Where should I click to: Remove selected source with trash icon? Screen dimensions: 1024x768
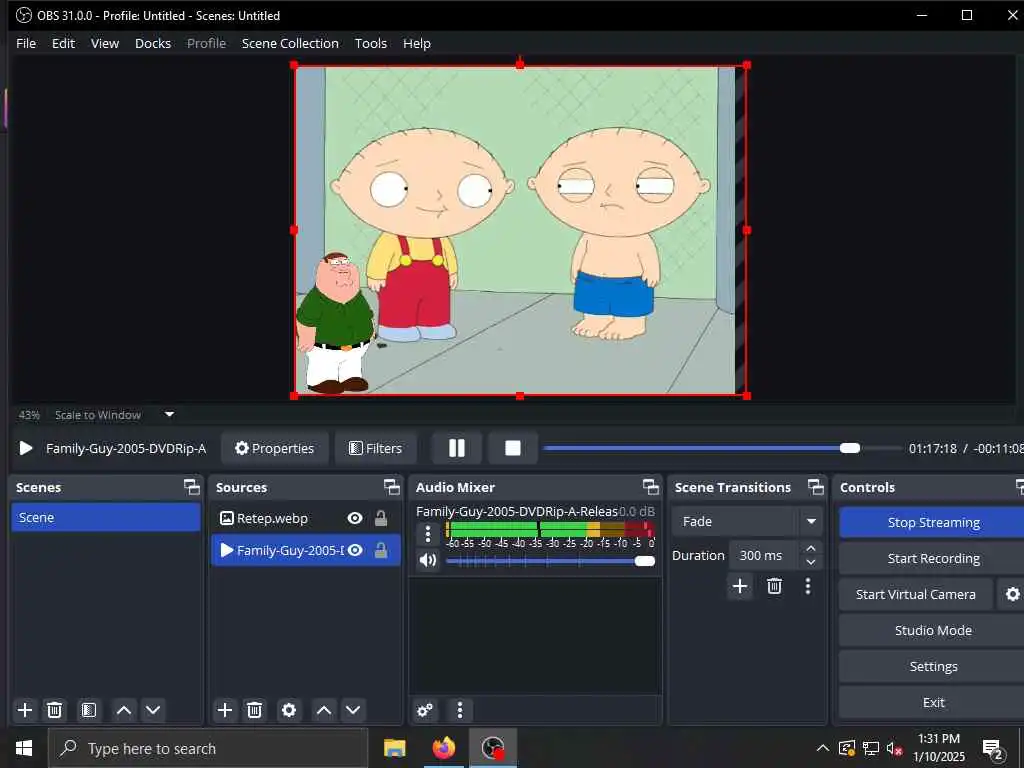[254, 710]
